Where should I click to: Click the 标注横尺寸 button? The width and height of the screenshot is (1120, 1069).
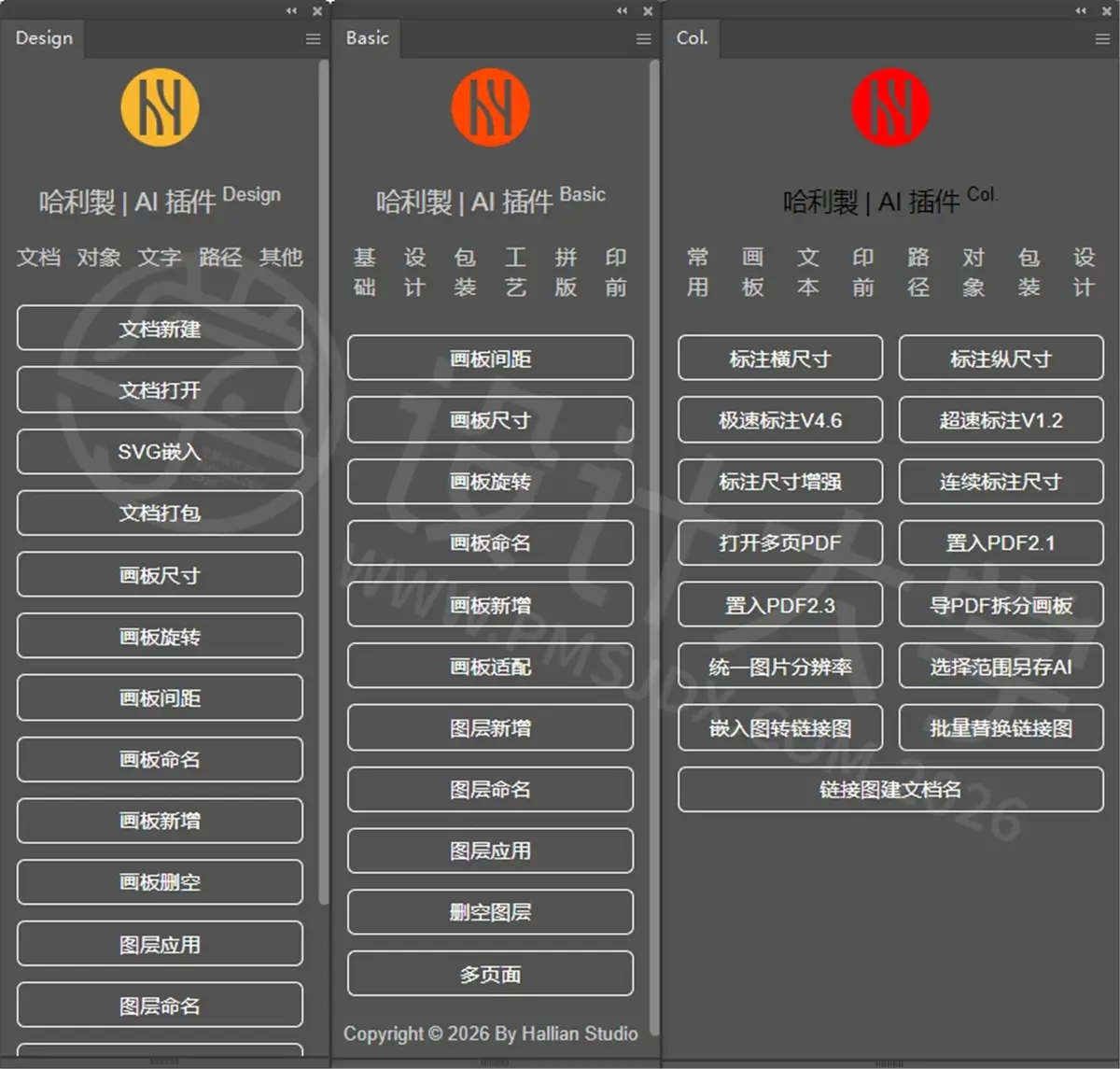click(x=780, y=359)
